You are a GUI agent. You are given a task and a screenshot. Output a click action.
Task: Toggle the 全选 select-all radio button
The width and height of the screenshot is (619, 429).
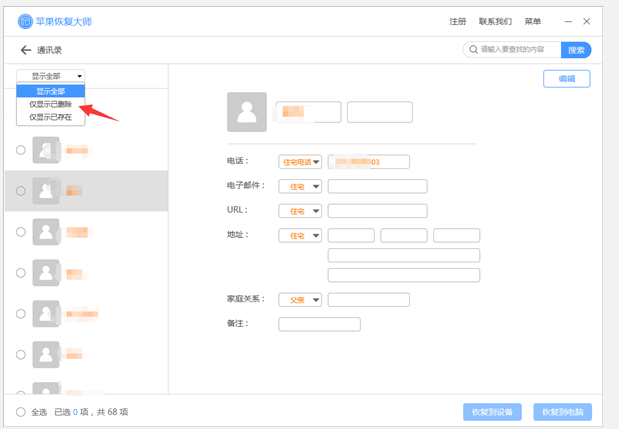click(21, 412)
